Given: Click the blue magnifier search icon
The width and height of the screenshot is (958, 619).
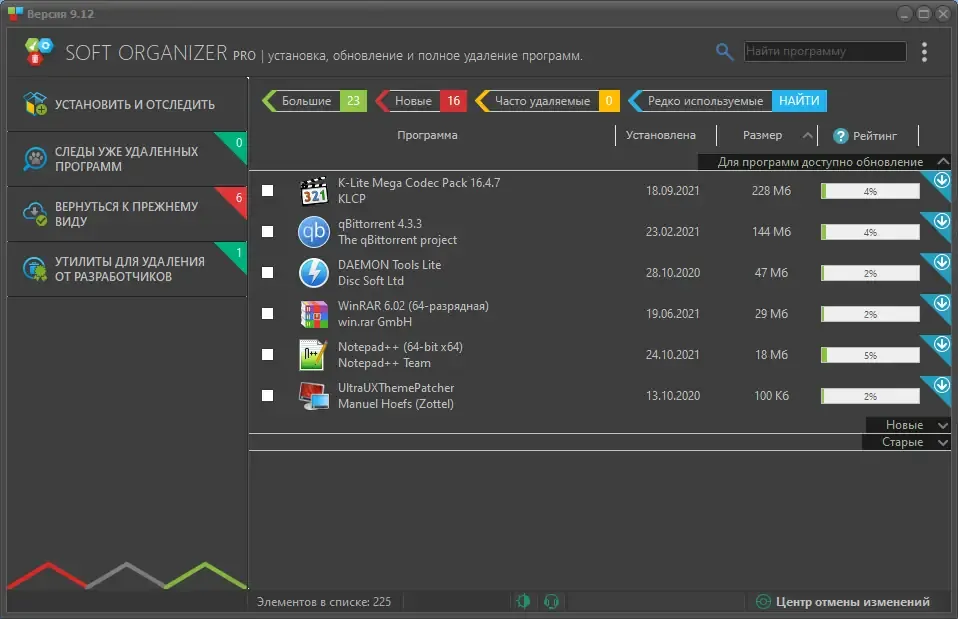Looking at the screenshot, I should (724, 52).
